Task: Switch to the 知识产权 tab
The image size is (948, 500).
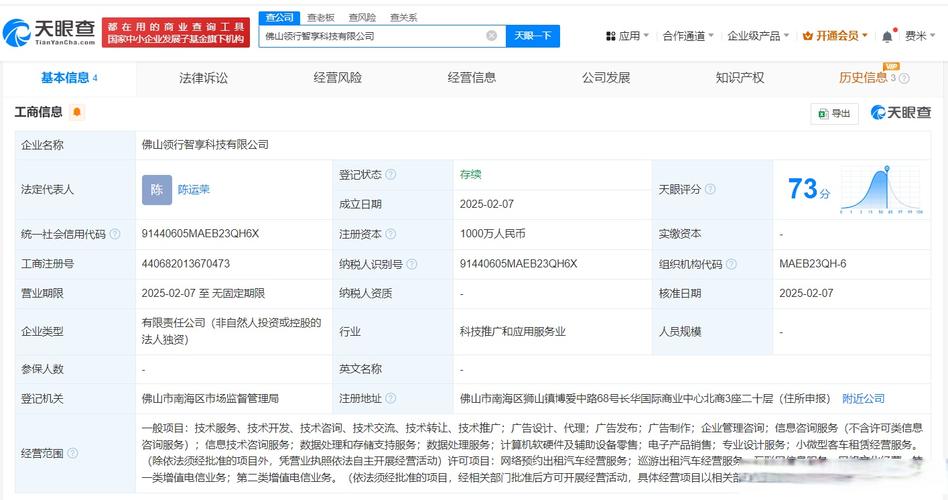Action: (739, 78)
